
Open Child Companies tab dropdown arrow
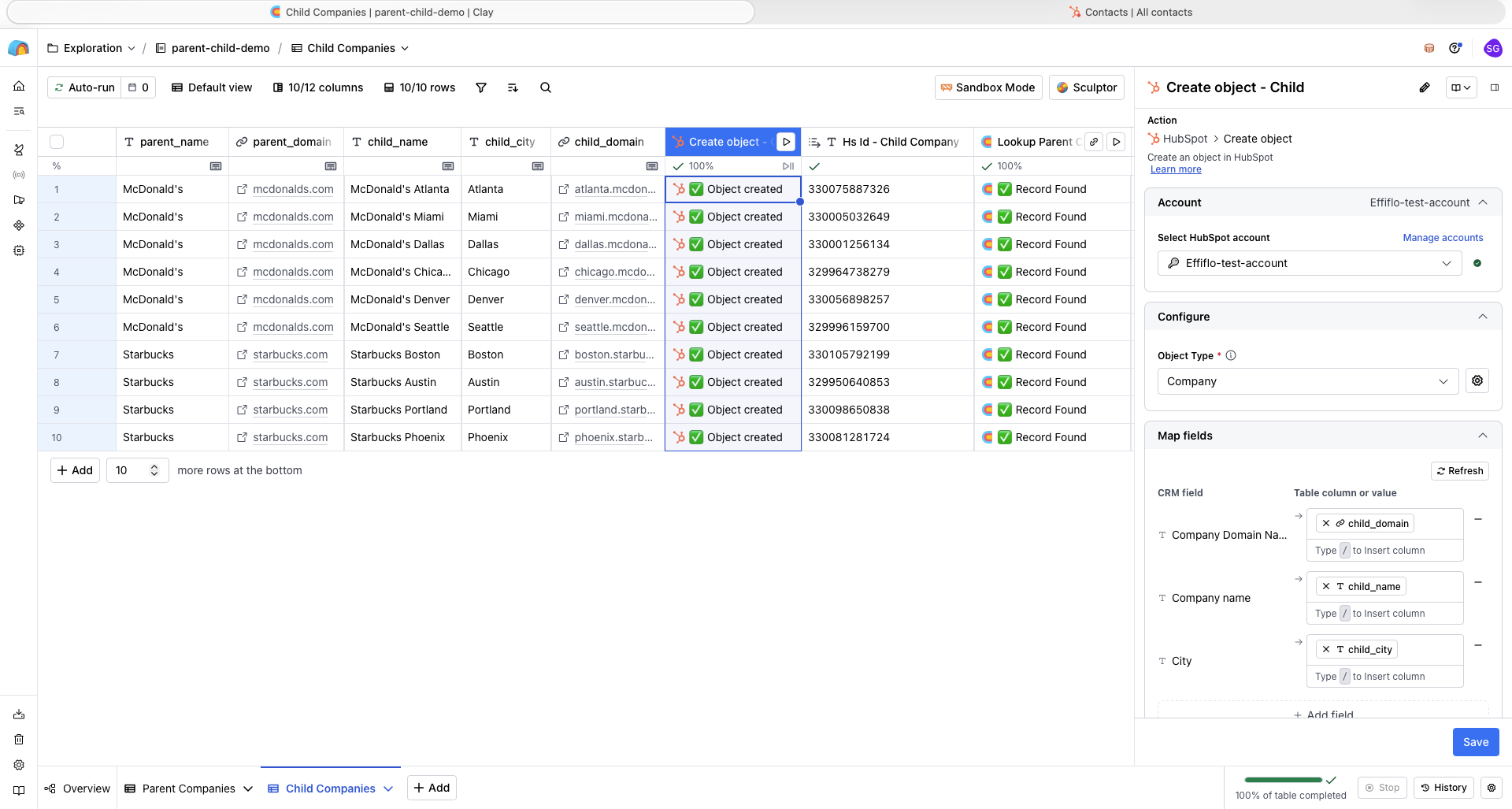tap(388, 789)
